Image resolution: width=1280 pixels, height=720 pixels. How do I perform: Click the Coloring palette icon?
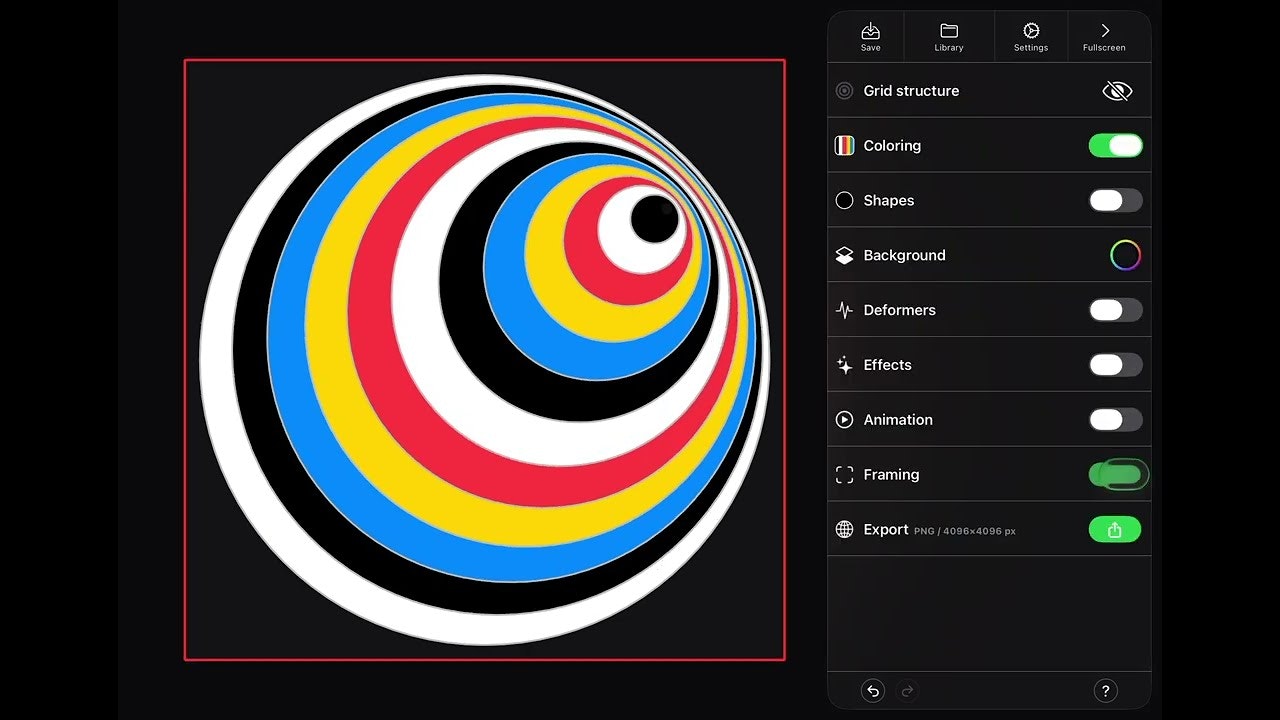click(x=843, y=145)
